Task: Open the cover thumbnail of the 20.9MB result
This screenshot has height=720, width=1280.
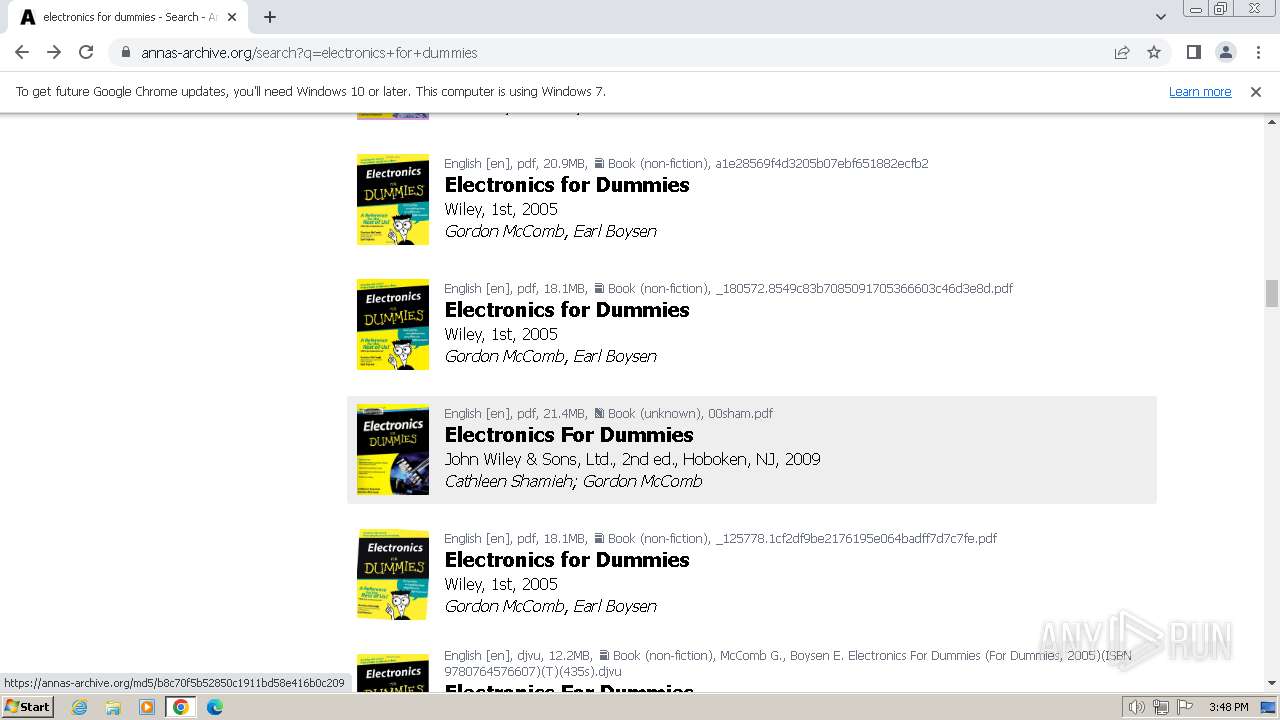Action: 393,199
